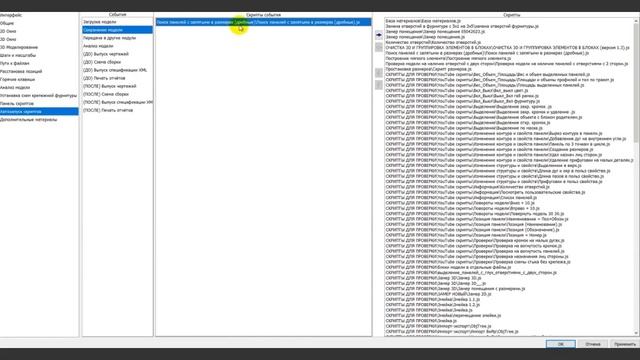Viewport: 640px width, 360px height.
Task: Click the scripts list scroll-up arrow
Action: [x=636, y=20]
